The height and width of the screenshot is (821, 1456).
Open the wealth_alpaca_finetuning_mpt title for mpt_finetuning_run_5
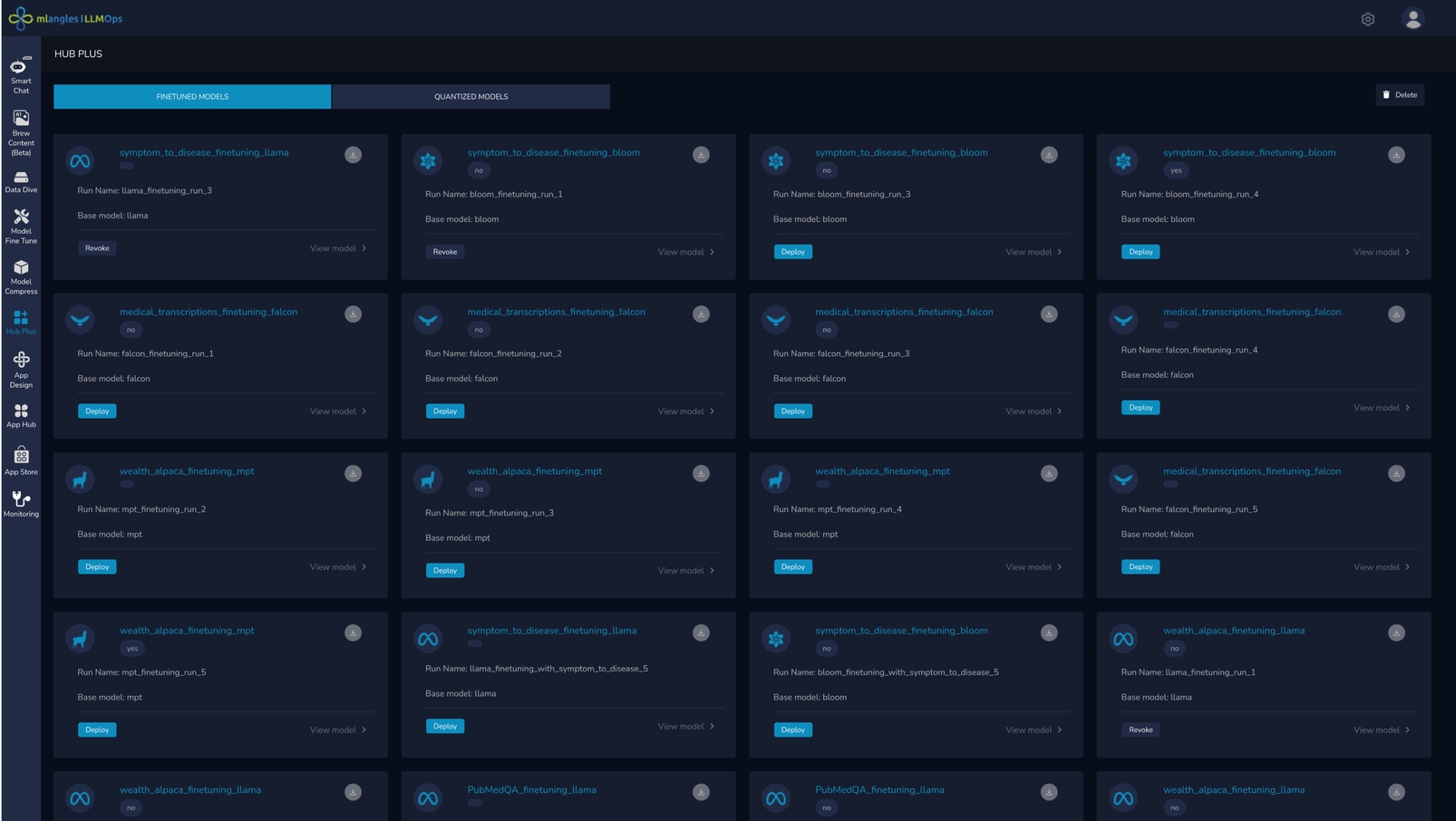click(187, 631)
